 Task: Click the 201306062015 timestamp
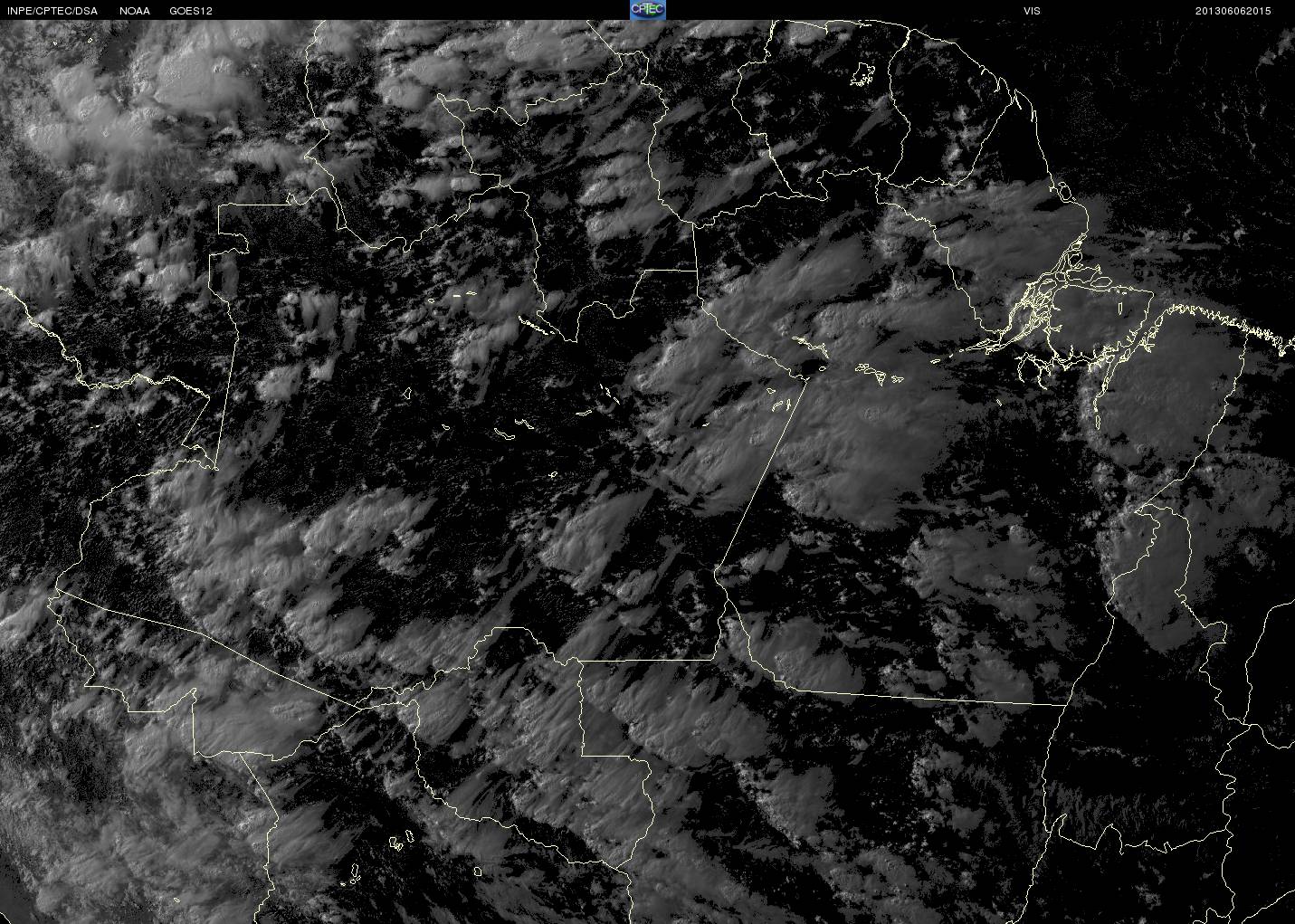click(x=1233, y=11)
